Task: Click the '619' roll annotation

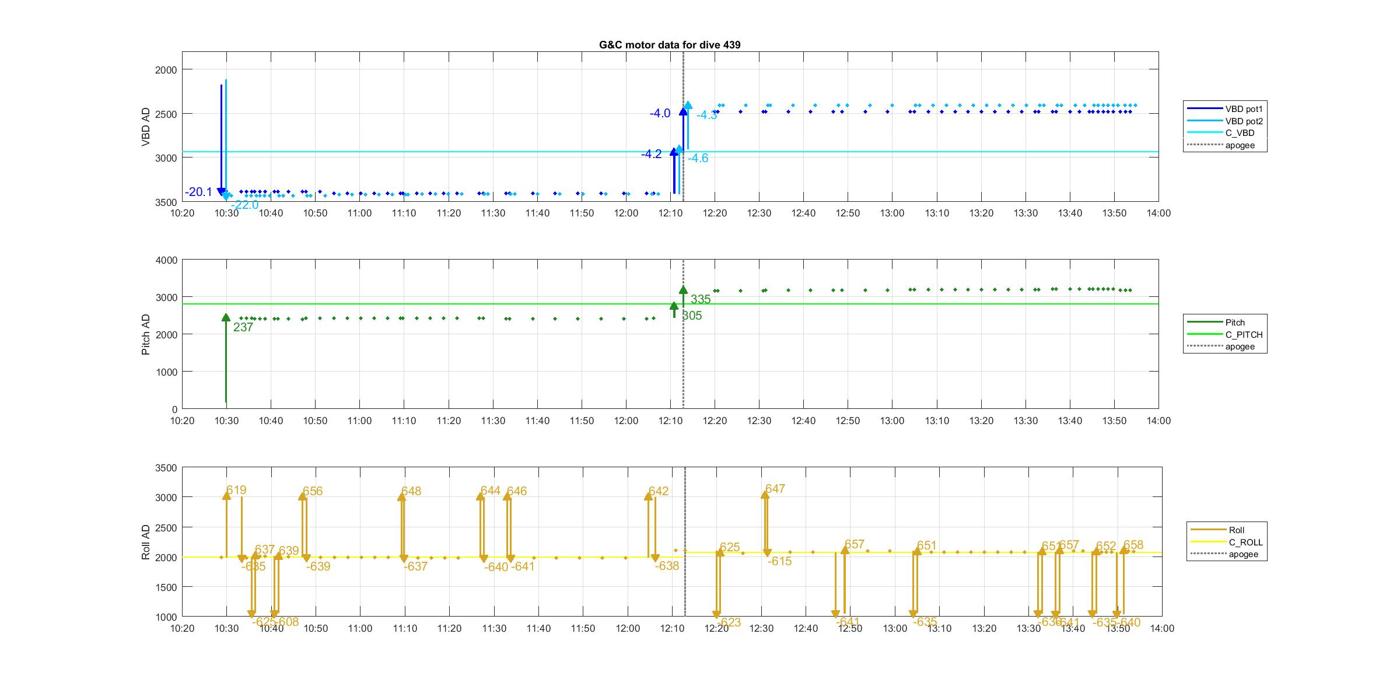Action: pyautogui.click(x=236, y=490)
